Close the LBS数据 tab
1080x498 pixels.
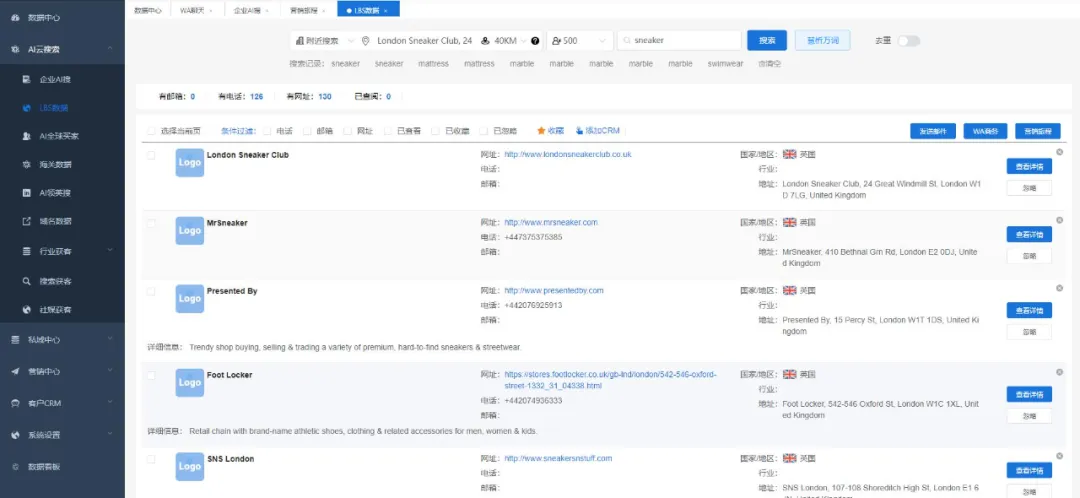[x=386, y=10]
